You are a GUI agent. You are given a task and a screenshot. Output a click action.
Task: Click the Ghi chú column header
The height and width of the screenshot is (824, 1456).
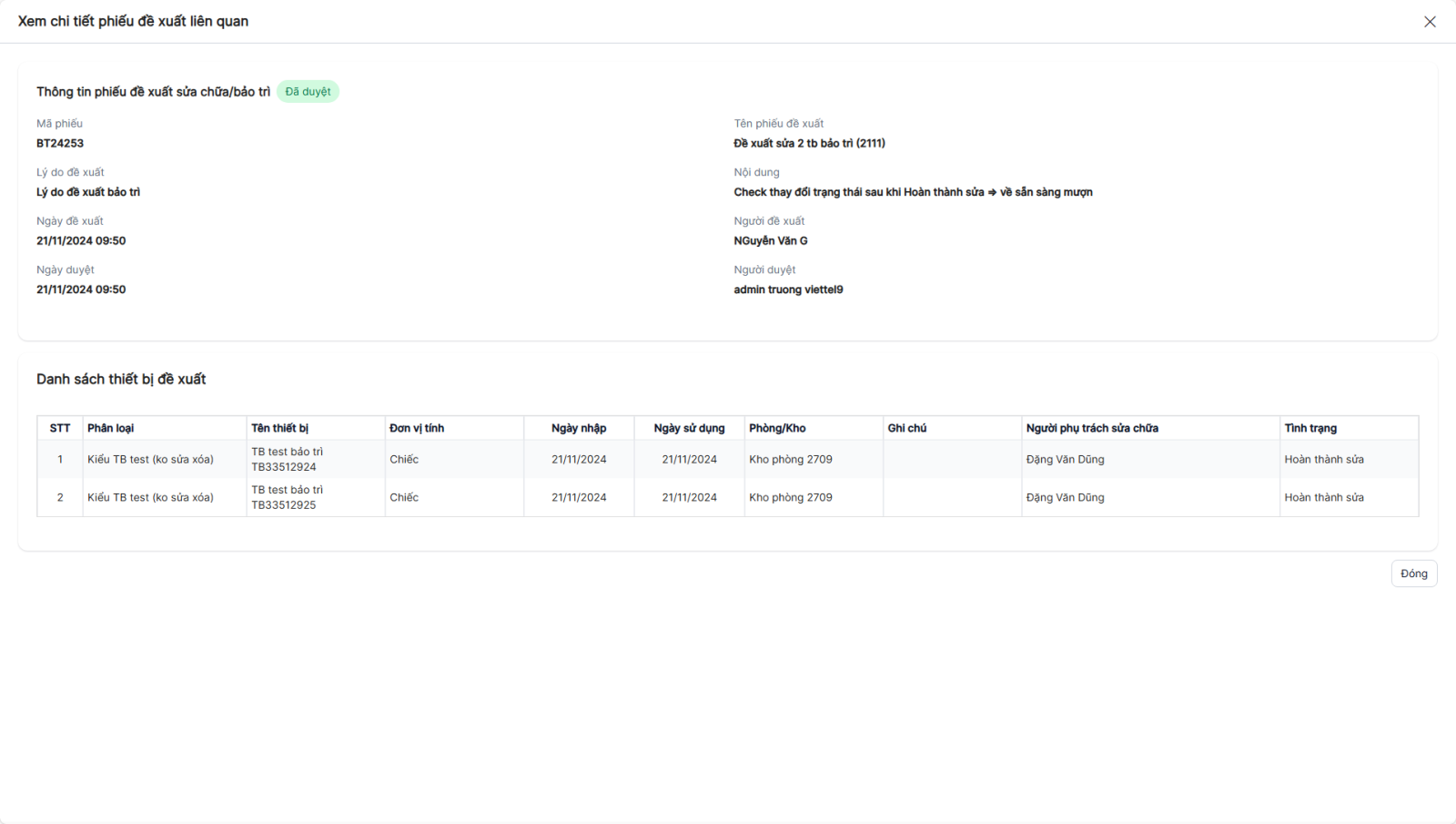pyautogui.click(x=907, y=428)
